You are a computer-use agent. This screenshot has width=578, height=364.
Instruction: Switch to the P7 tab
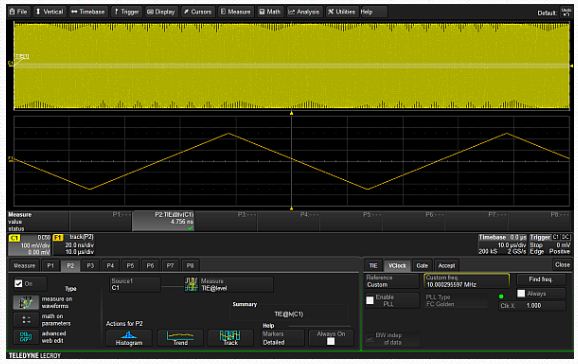(170, 266)
